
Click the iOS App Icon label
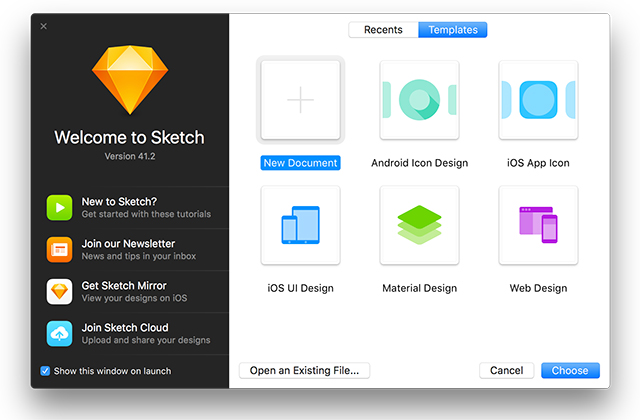(x=538, y=163)
